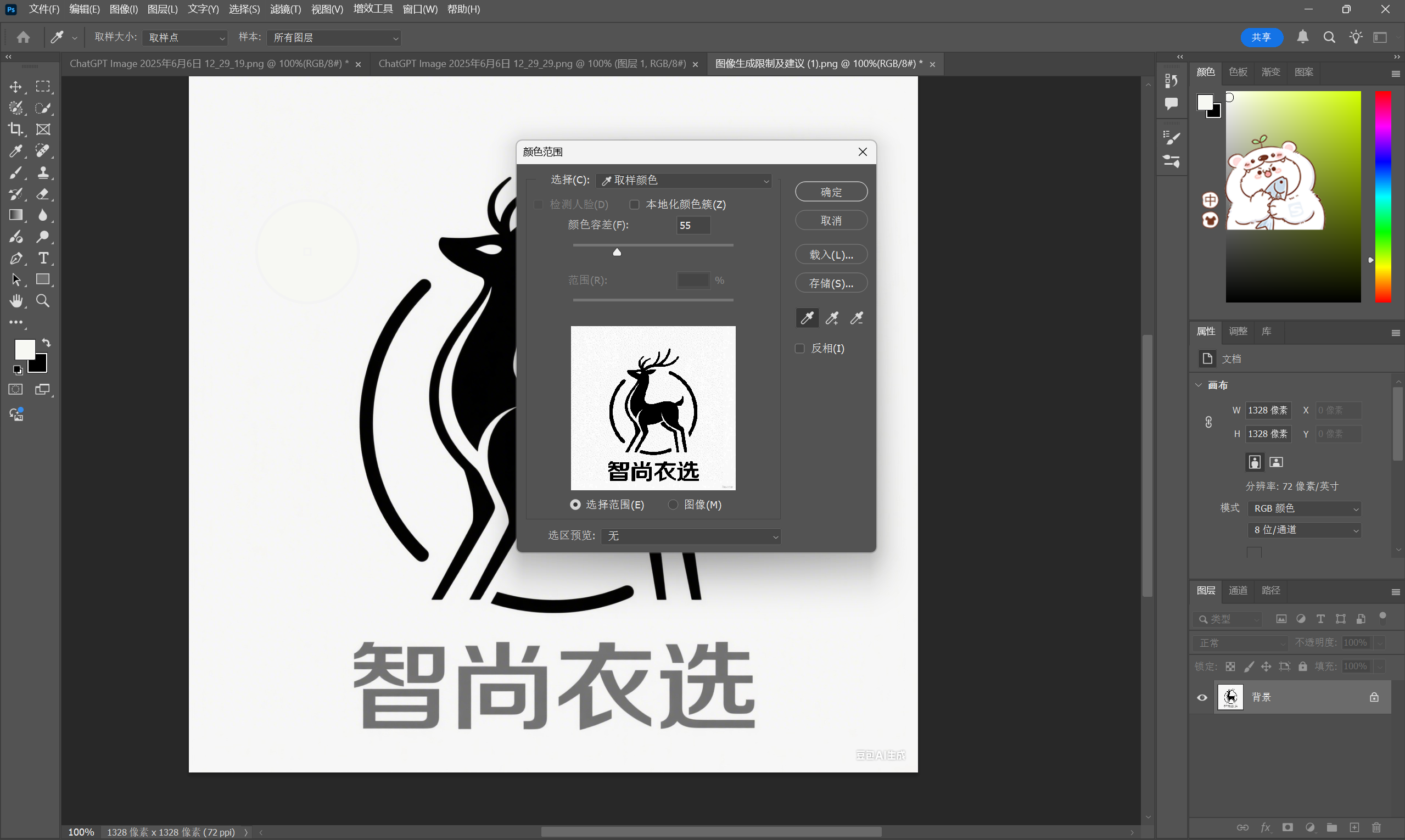Switch to the 通道 panel tab
The width and height of the screenshot is (1405, 840).
tap(1238, 590)
